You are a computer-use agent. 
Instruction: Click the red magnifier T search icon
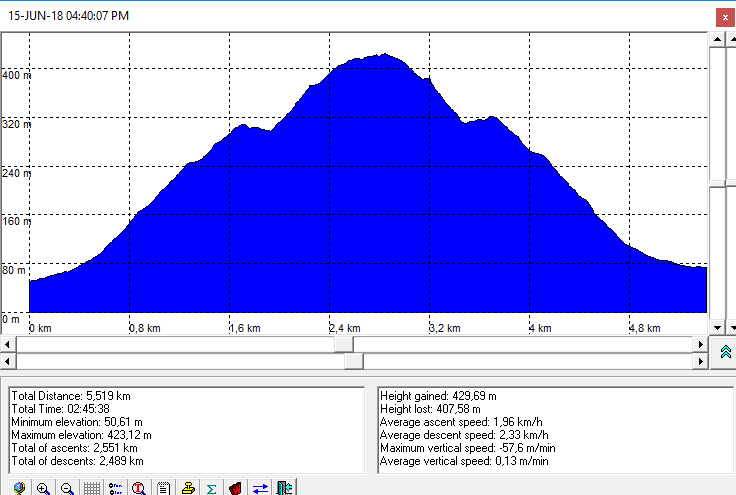point(139,488)
